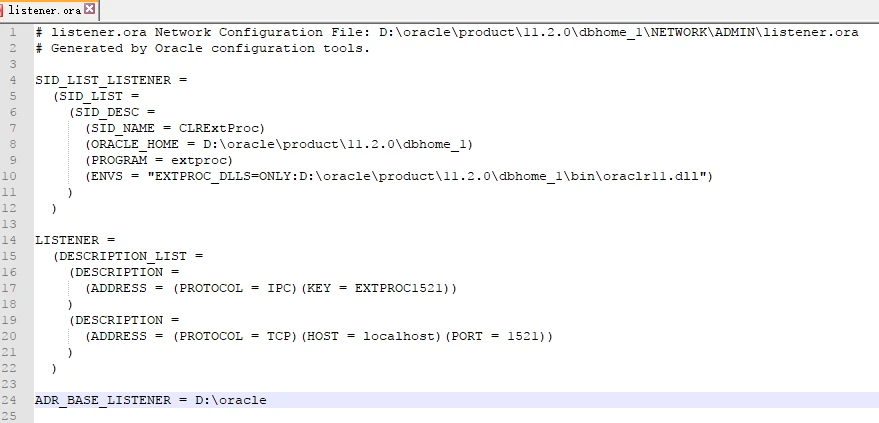Select line number 24 in the margin

(13, 400)
